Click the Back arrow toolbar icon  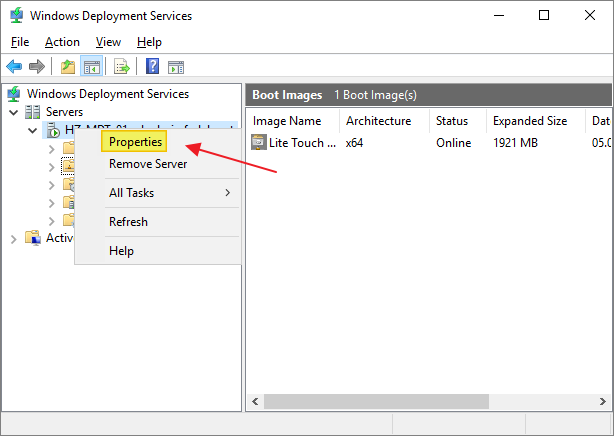click(14, 67)
